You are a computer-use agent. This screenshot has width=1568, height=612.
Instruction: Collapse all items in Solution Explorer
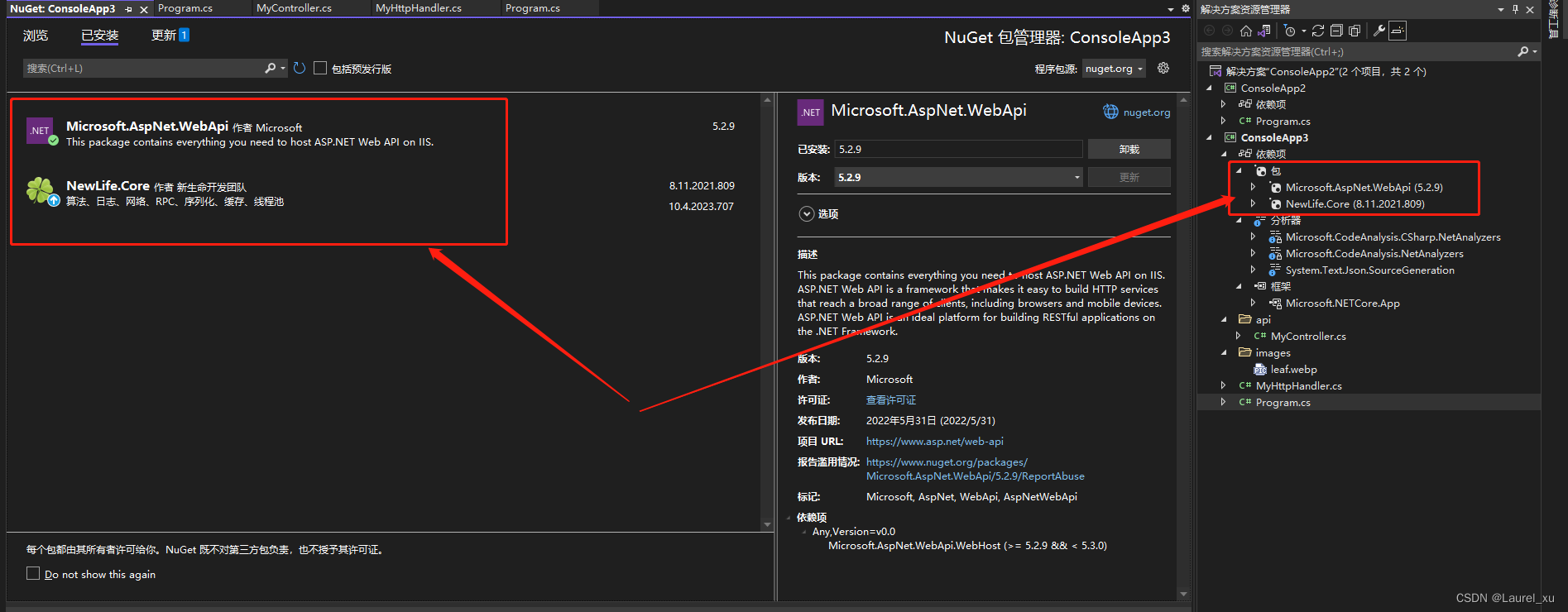(1336, 31)
